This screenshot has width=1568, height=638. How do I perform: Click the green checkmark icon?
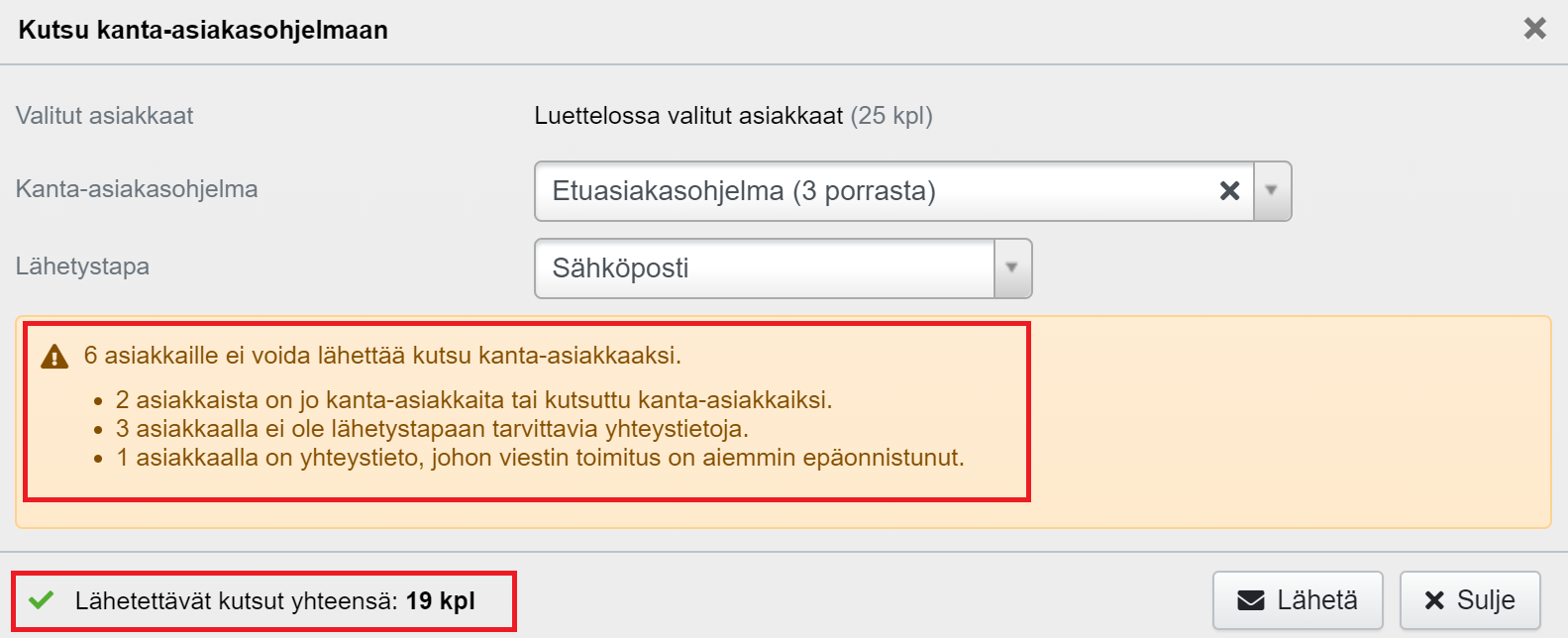pyautogui.click(x=41, y=600)
